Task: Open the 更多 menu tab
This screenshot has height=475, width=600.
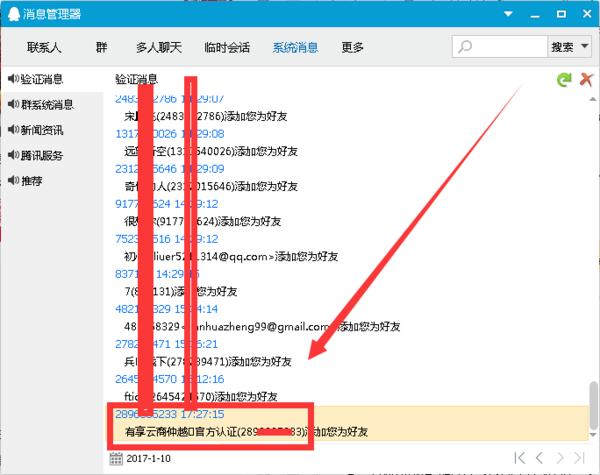Action: pos(352,47)
